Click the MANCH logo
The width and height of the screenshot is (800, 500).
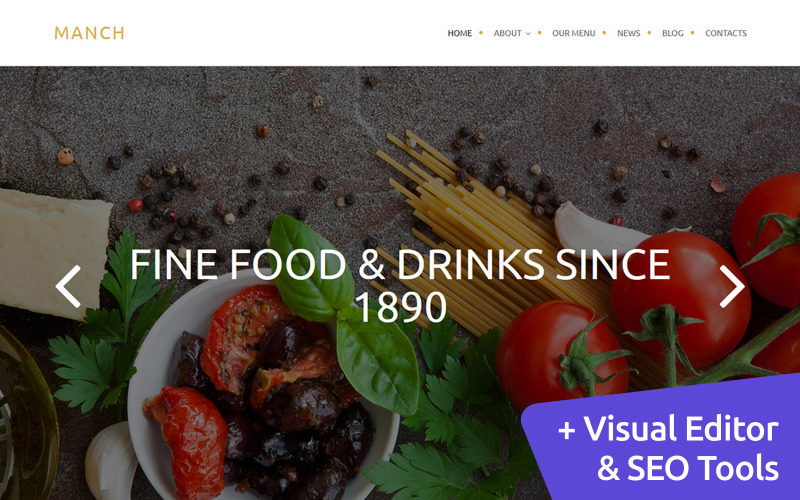(x=89, y=33)
